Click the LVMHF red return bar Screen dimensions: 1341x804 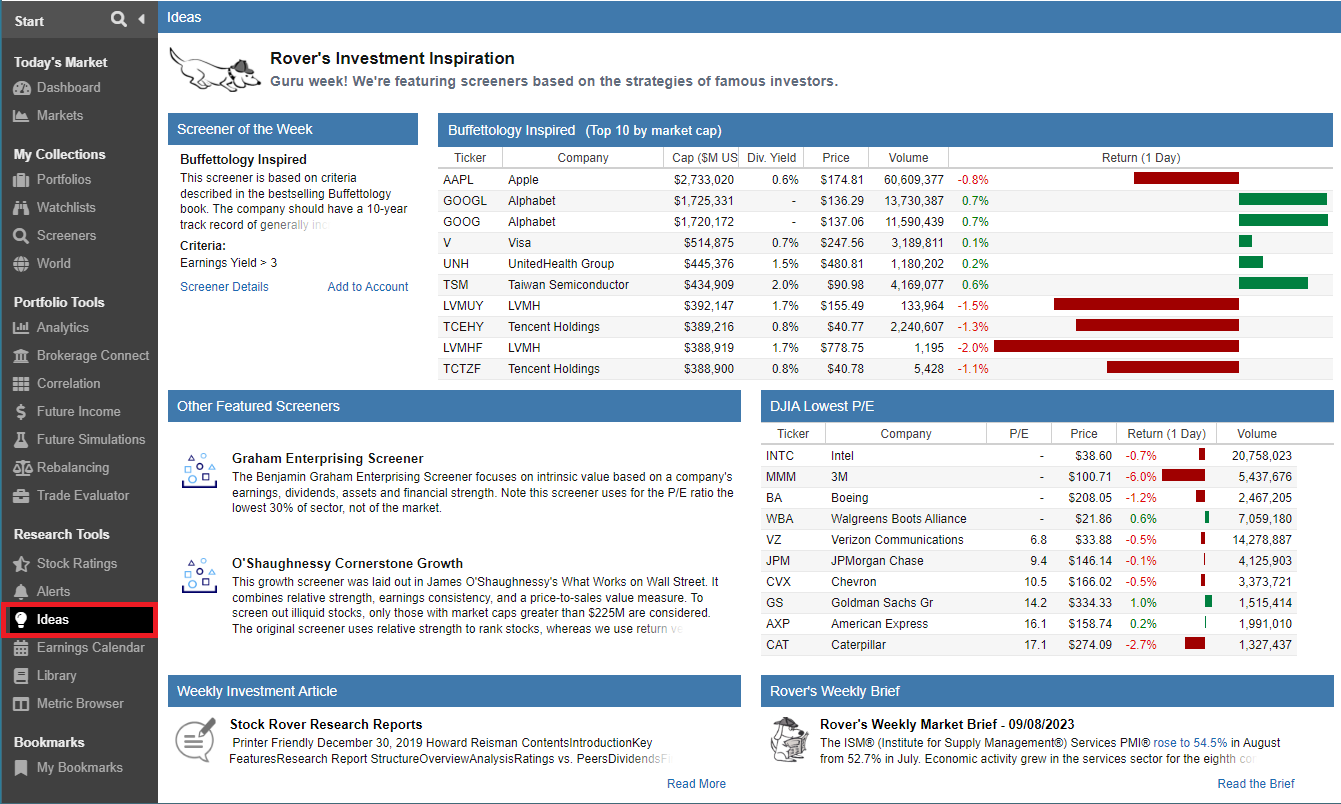click(1116, 347)
